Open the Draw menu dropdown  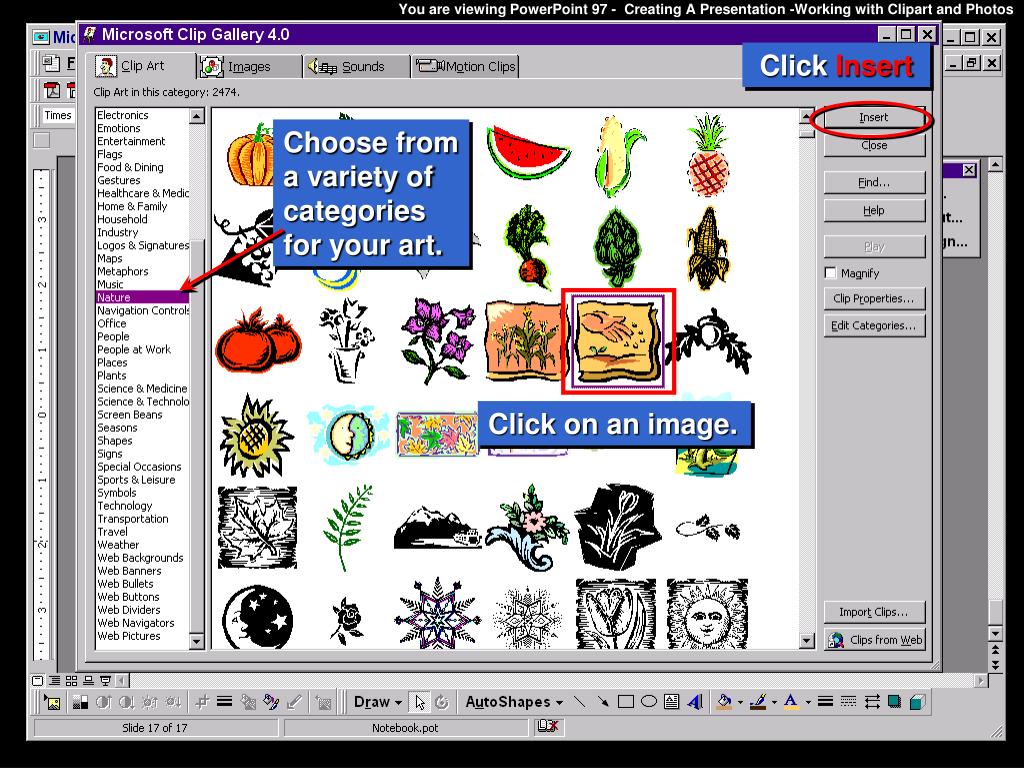(x=377, y=702)
